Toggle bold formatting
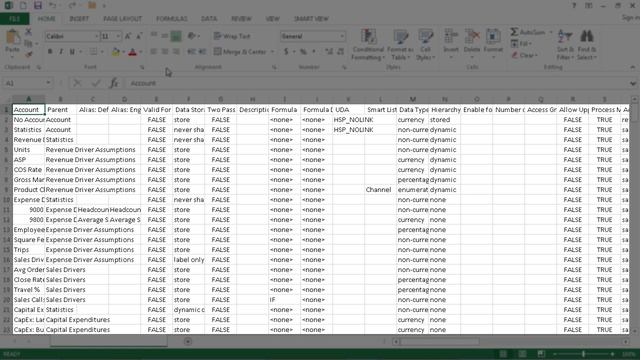 point(50,52)
